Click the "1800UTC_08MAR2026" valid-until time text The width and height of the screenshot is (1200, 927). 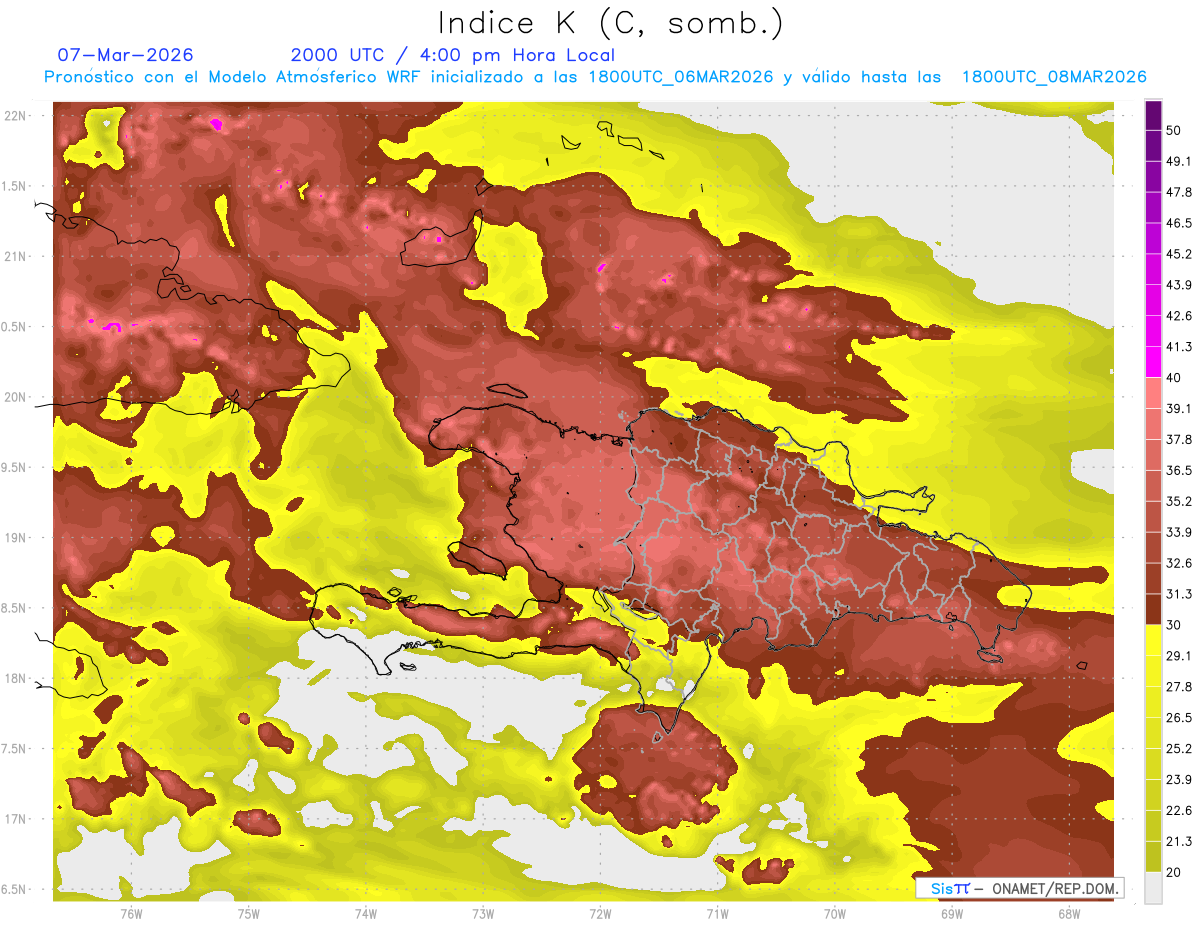(1053, 77)
